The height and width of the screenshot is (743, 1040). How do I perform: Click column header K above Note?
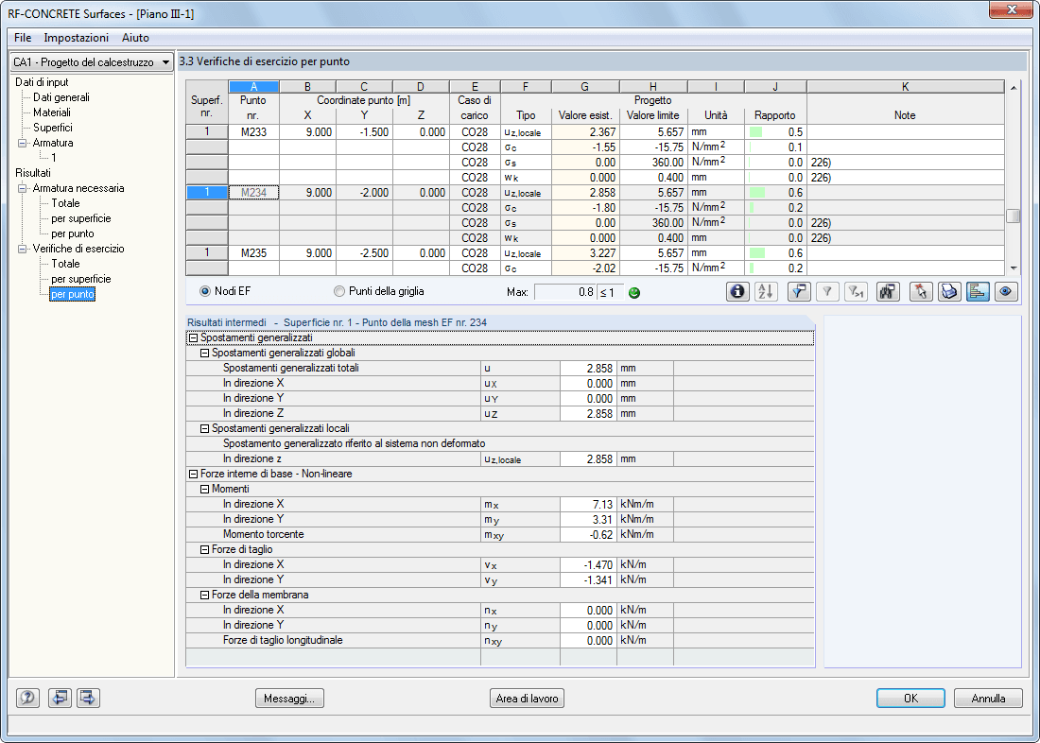point(905,87)
